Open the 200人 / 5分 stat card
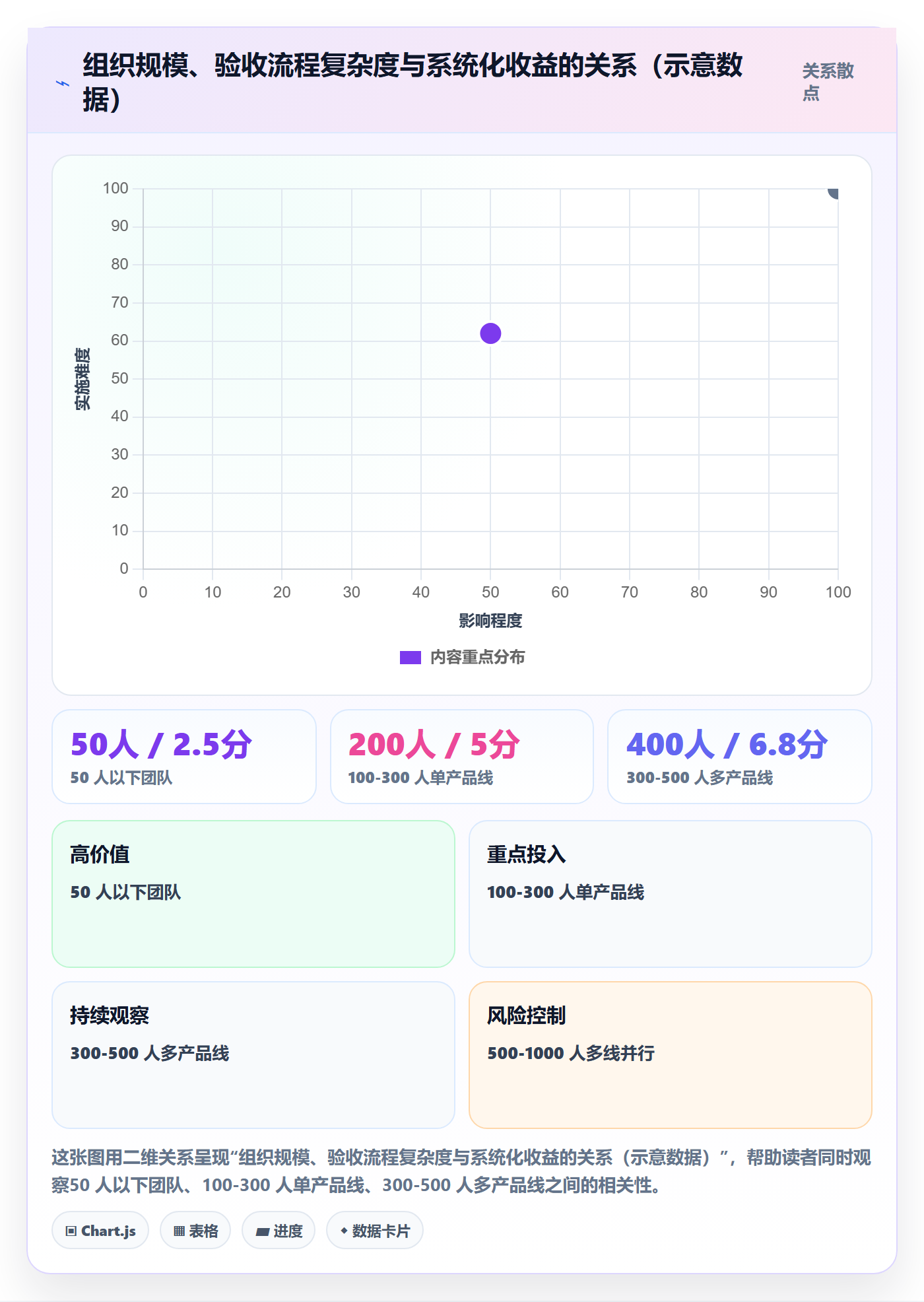 pos(462,757)
